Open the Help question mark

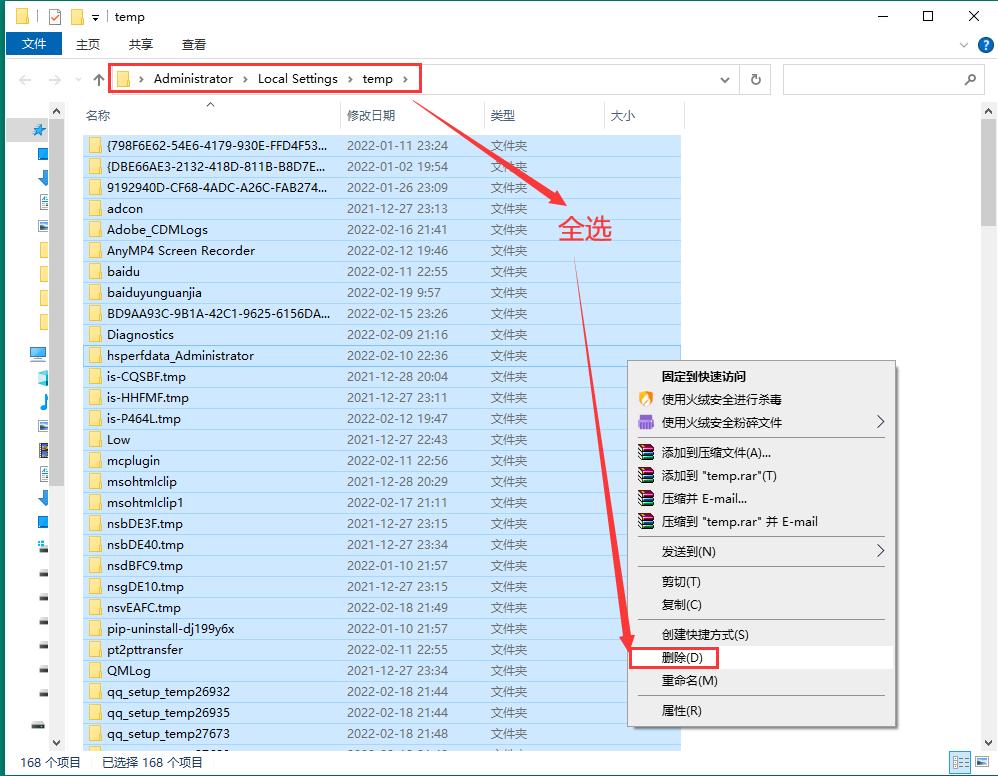click(x=986, y=44)
